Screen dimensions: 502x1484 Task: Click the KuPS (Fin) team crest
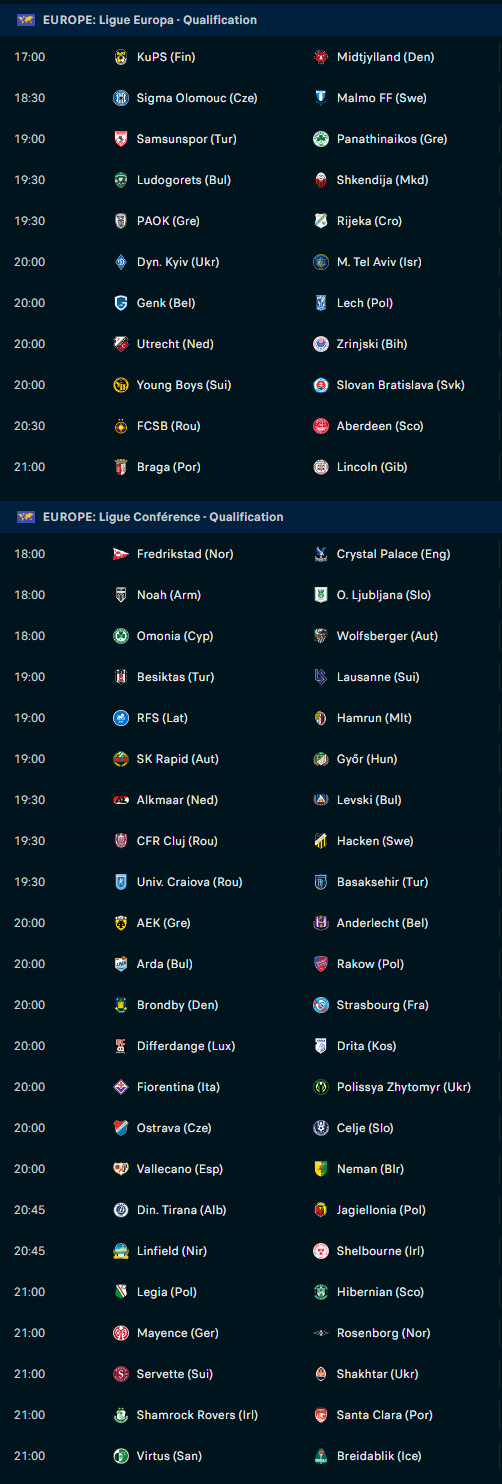(x=121, y=57)
